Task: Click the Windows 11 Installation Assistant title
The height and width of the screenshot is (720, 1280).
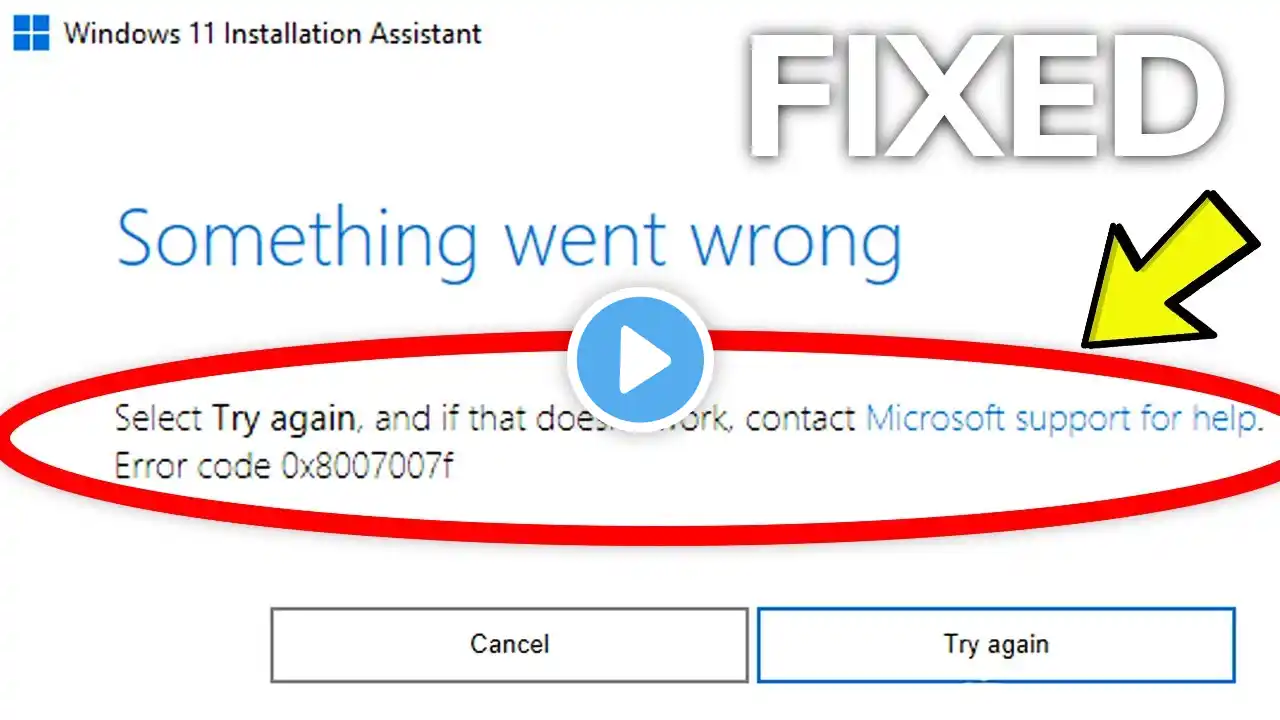Action: pyautogui.click(x=272, y=34)
